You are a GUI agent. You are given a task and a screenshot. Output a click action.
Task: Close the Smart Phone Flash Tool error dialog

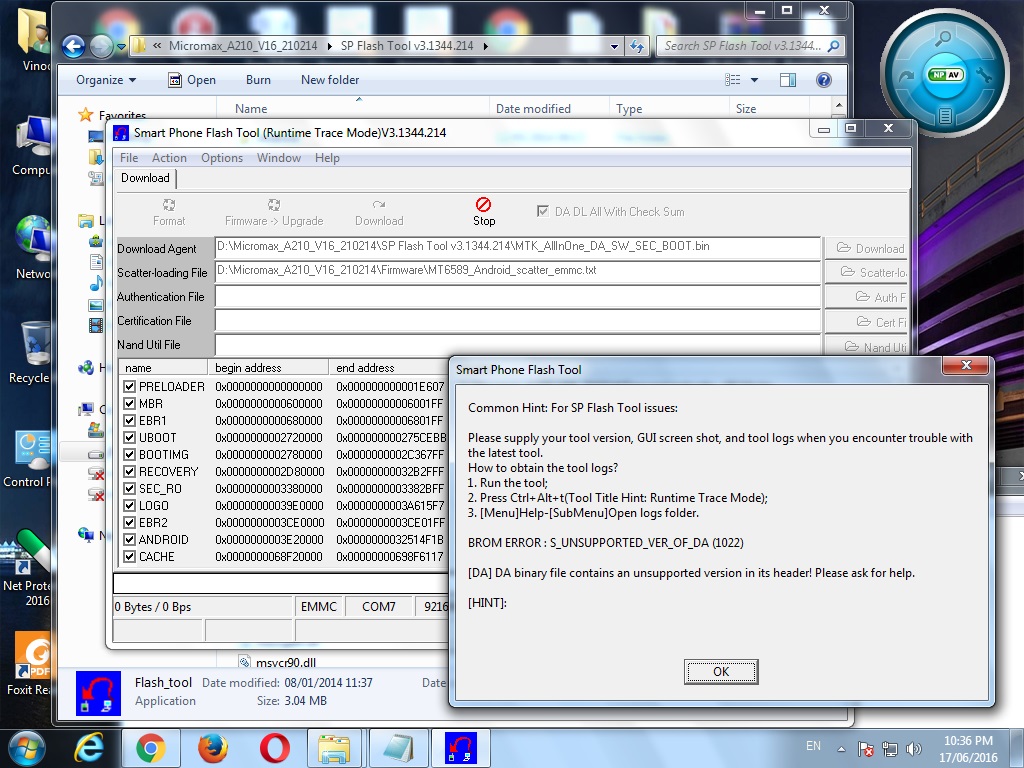point(967,365)
